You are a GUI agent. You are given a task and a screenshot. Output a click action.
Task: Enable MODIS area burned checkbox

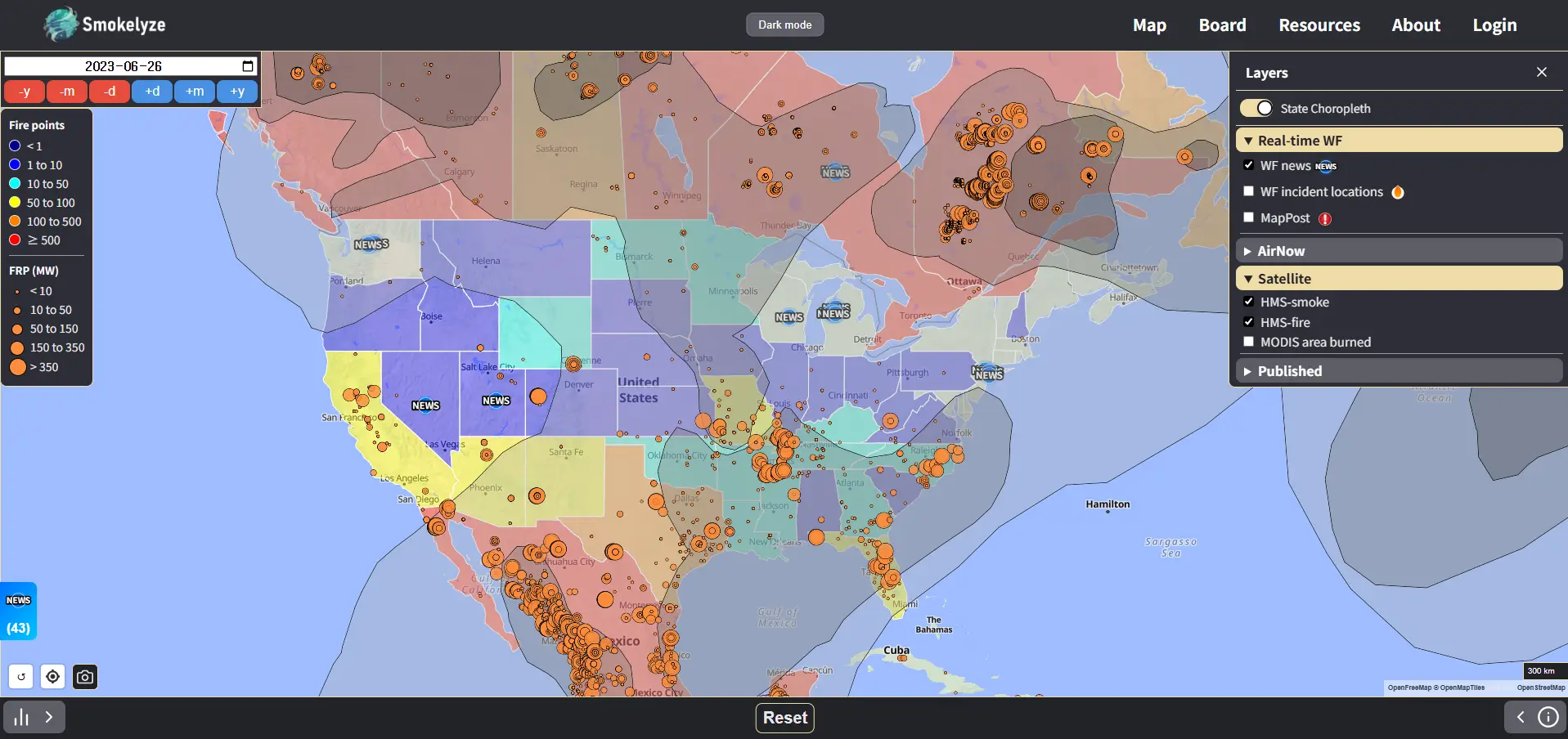coord(1249,342)
